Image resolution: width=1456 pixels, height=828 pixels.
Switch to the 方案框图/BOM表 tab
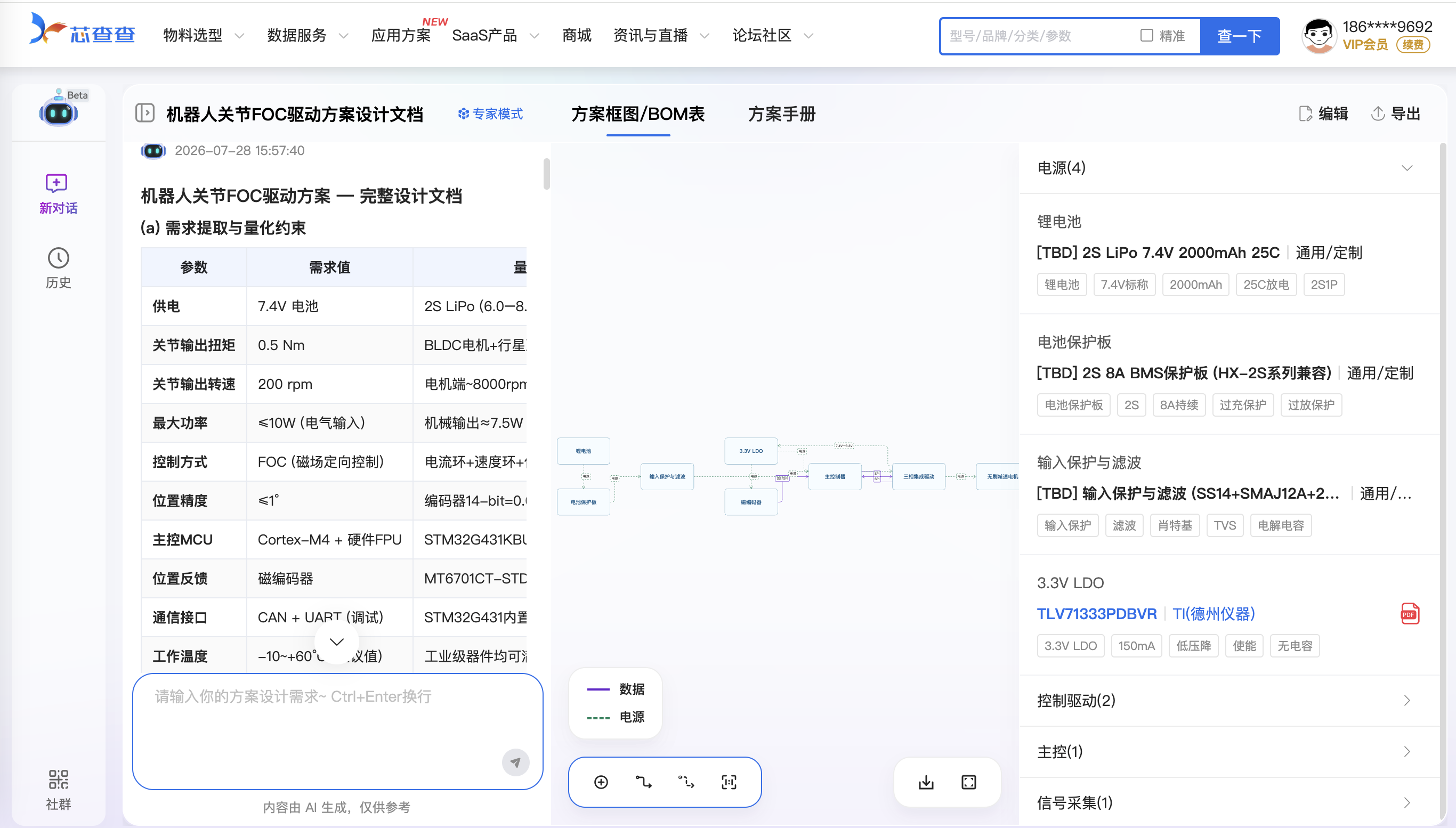(x=638, y=113)
